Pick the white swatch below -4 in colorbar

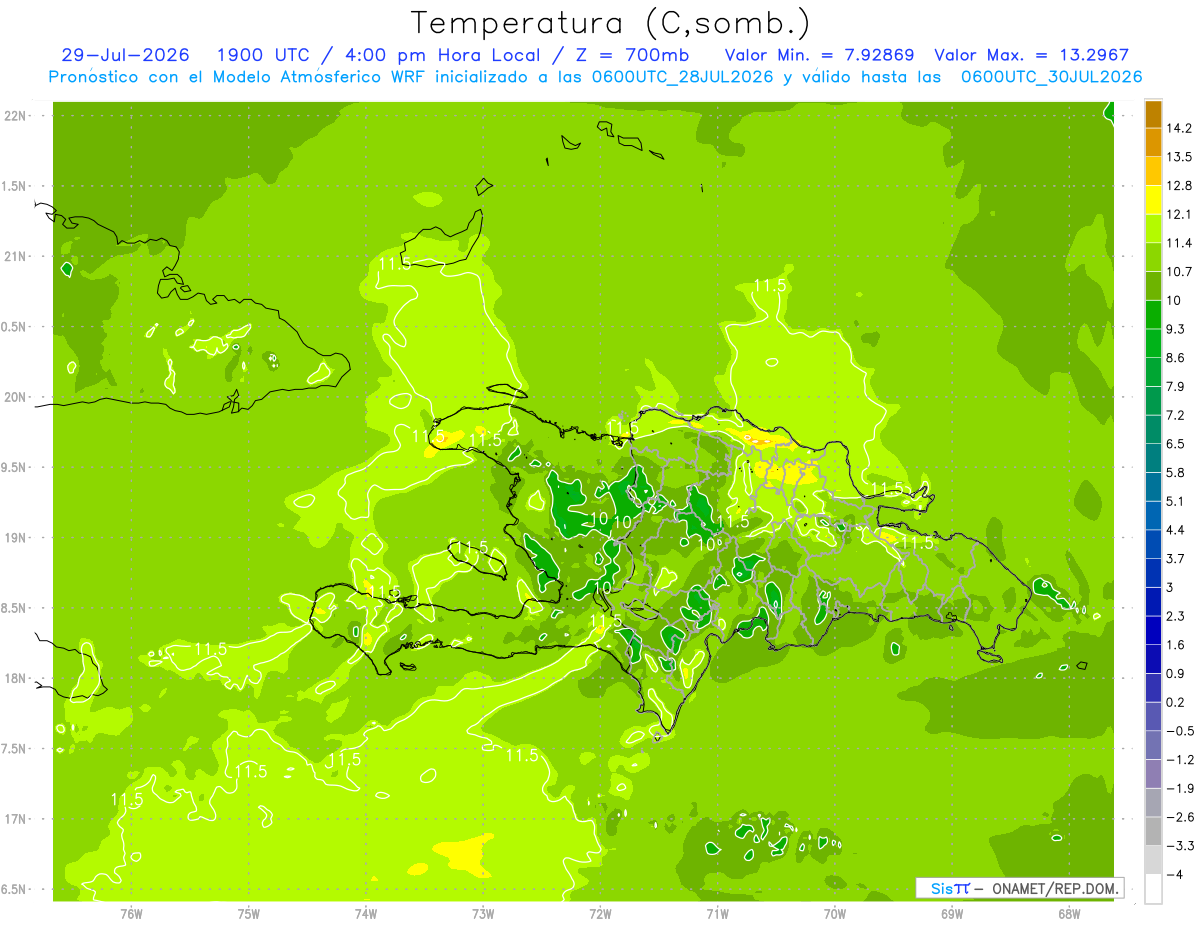click(x=1153, y=888)
